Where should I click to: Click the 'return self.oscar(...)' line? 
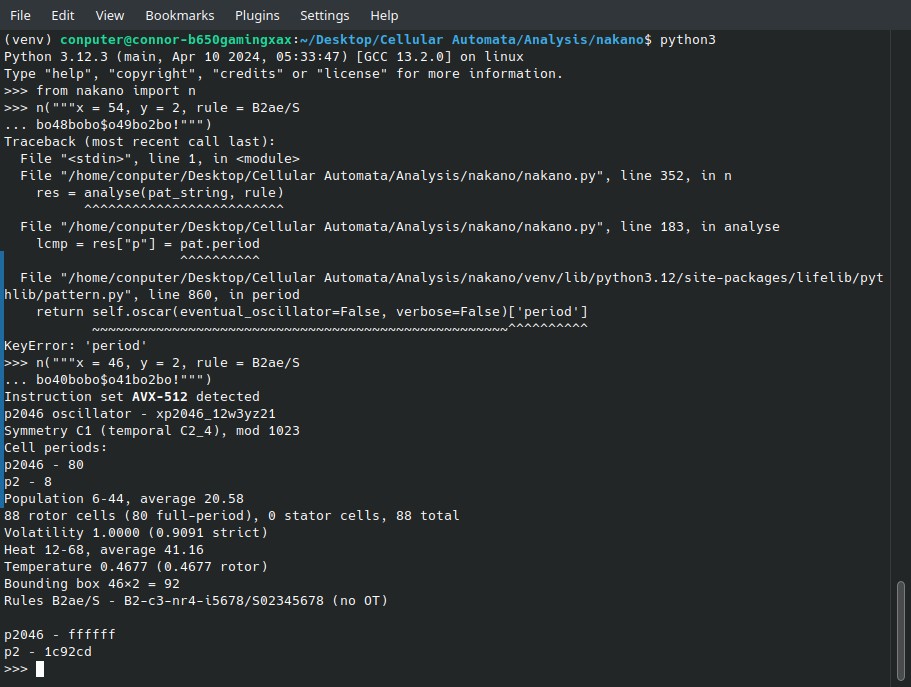tap(312, 312)
